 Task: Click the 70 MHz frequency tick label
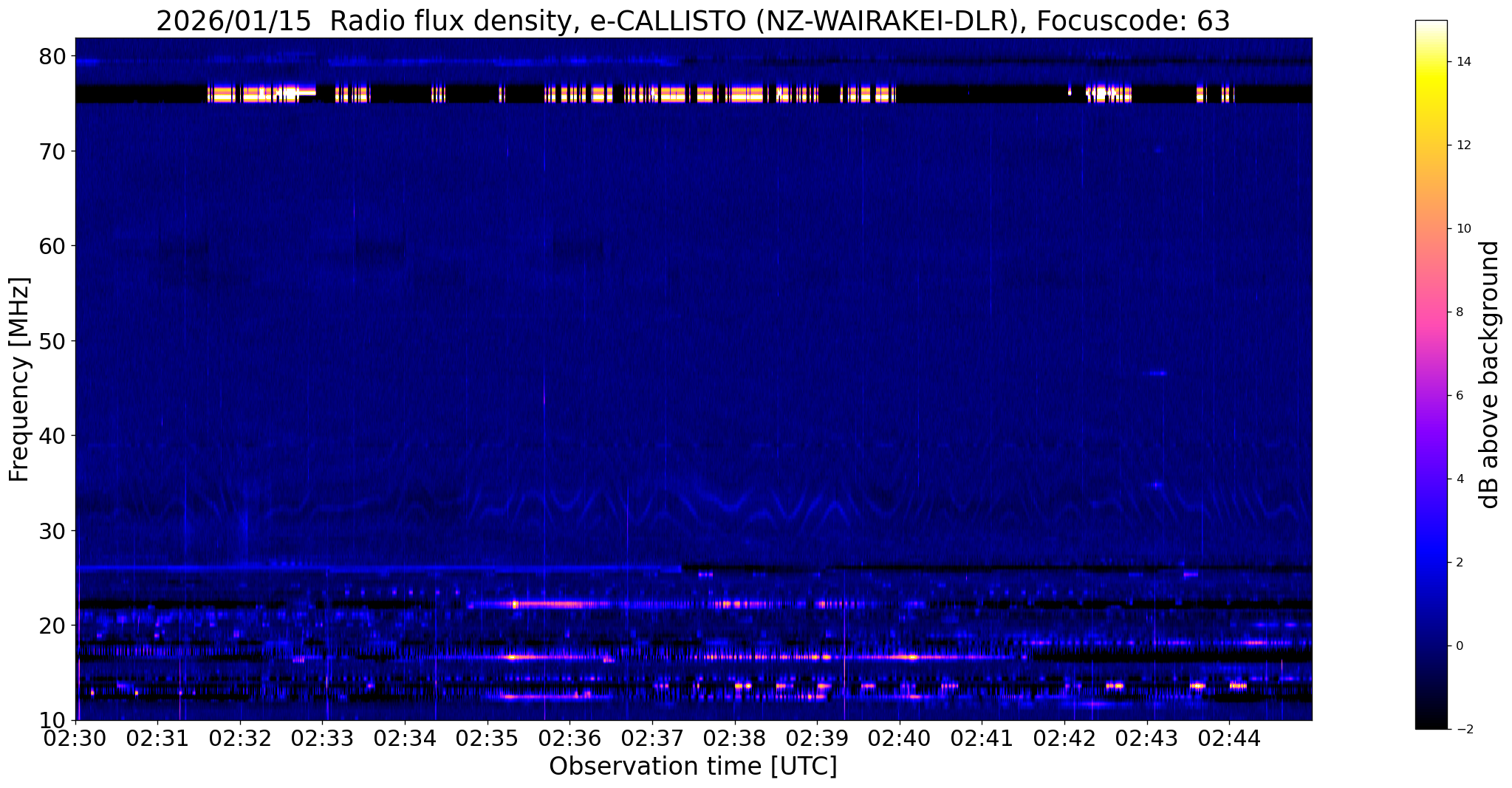point(54,151)
